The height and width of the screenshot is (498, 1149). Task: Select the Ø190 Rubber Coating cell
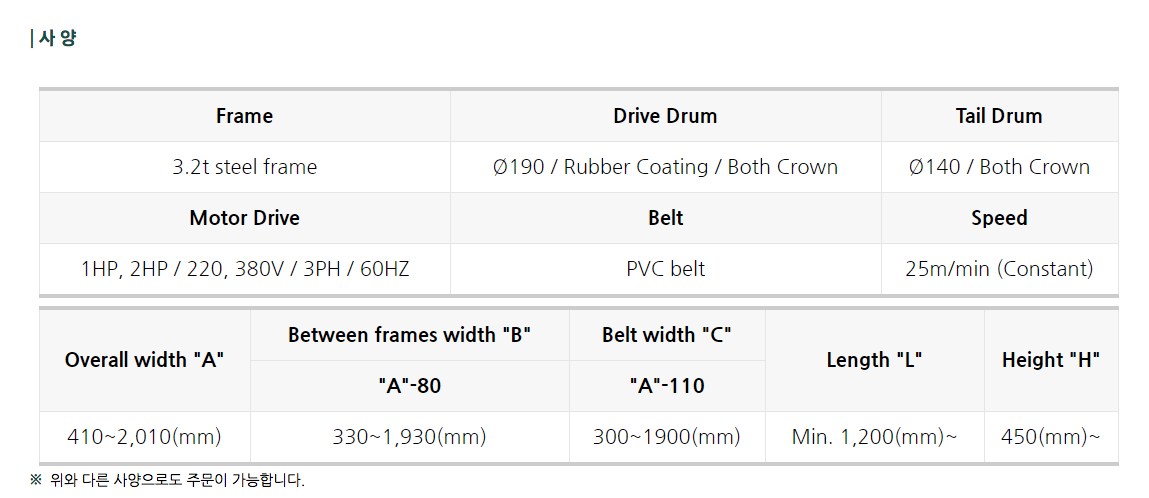tap(665, 167)
